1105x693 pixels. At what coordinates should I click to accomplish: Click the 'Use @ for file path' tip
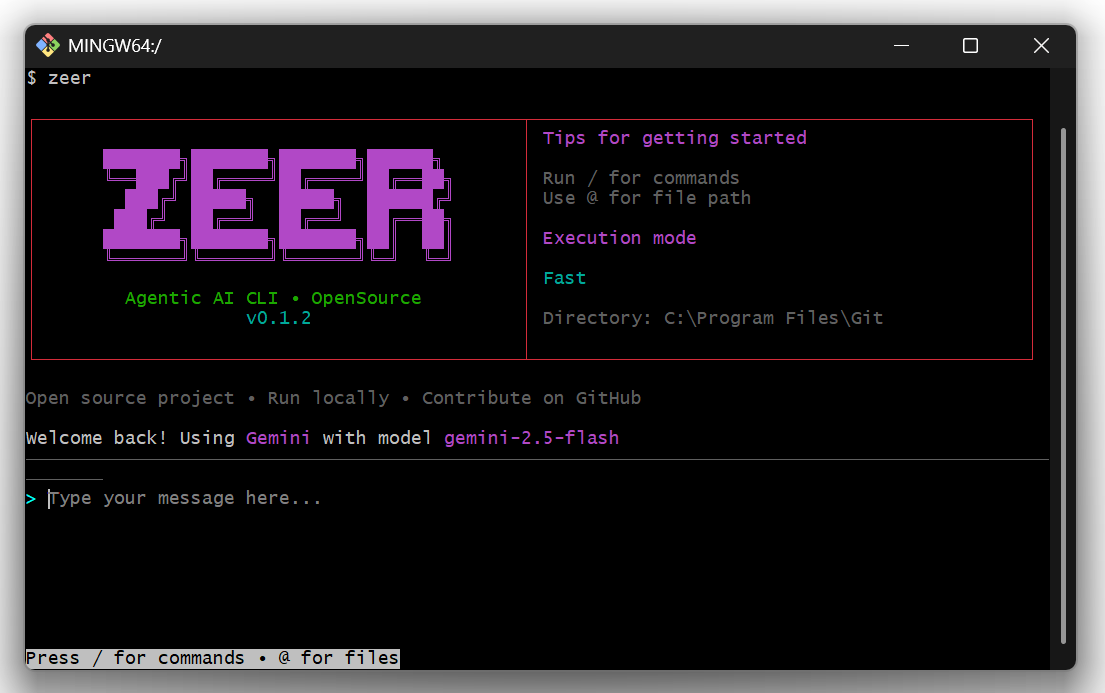click(647, 198)
